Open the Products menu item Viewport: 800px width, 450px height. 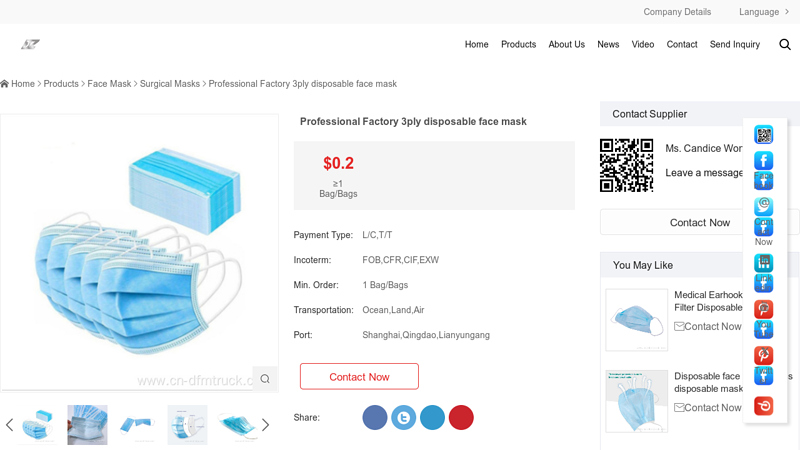(518, 44)
